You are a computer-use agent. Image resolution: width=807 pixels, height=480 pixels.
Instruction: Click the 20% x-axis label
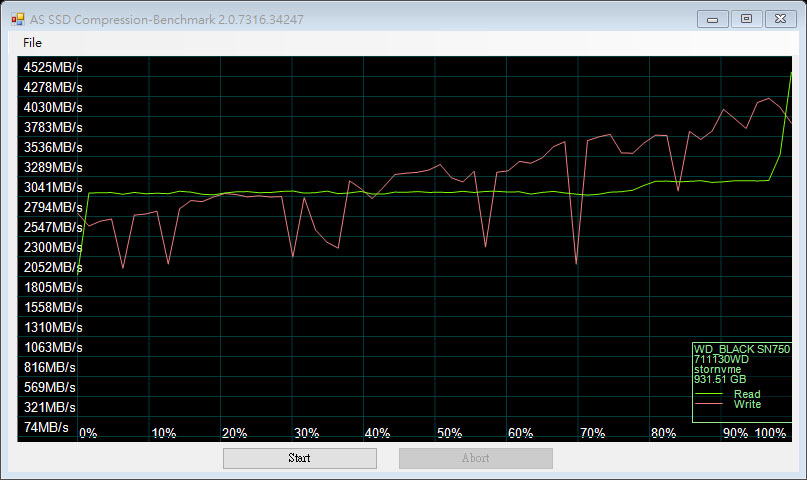tap(235, 433)
